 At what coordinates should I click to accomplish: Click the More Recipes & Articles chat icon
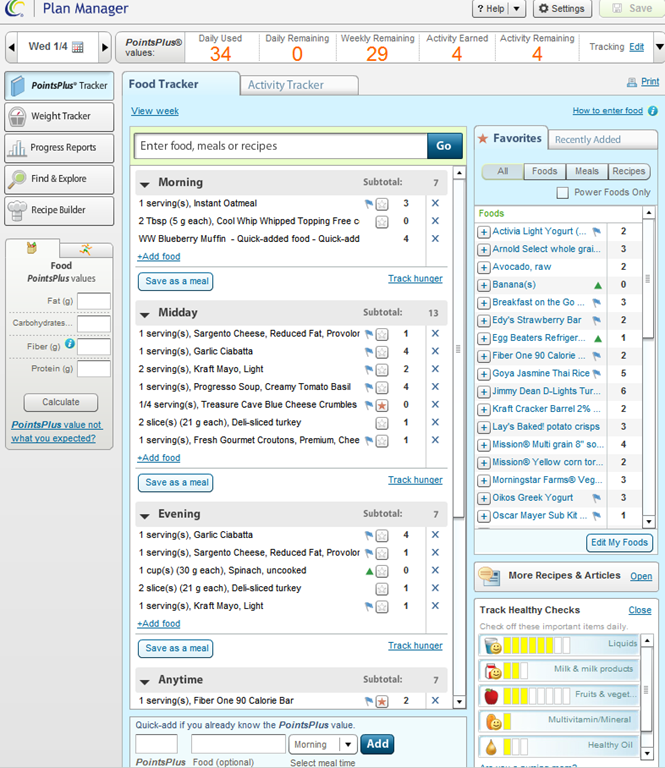(489, 576)
